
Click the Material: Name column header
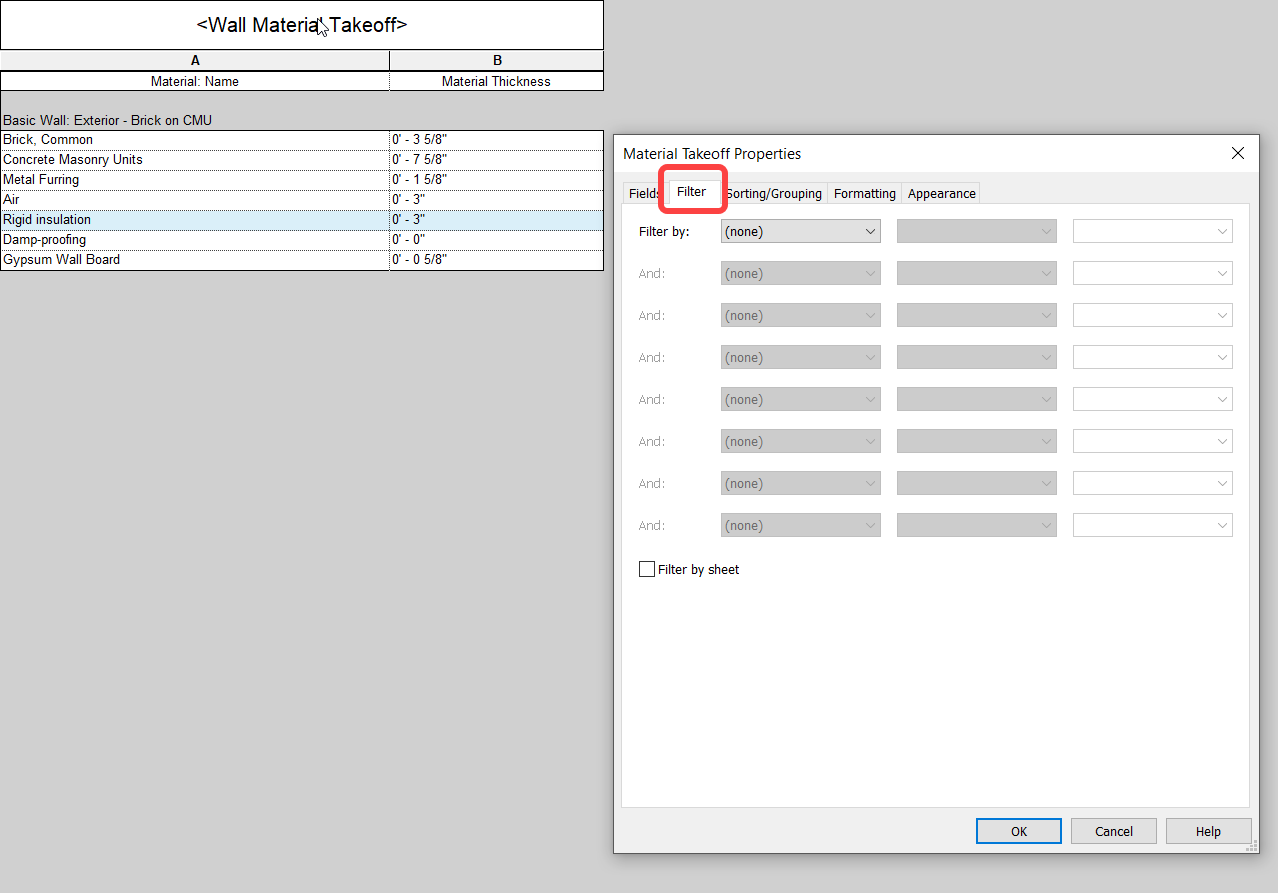195,81
